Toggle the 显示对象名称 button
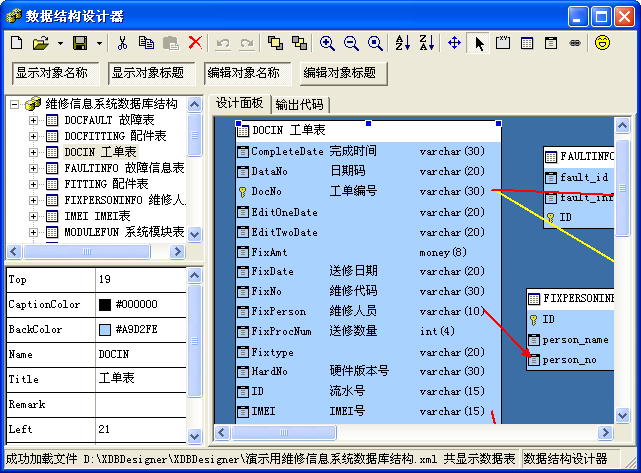Image resolution: width=641 pixels, height=473 pixels. (x=52, y=73)
